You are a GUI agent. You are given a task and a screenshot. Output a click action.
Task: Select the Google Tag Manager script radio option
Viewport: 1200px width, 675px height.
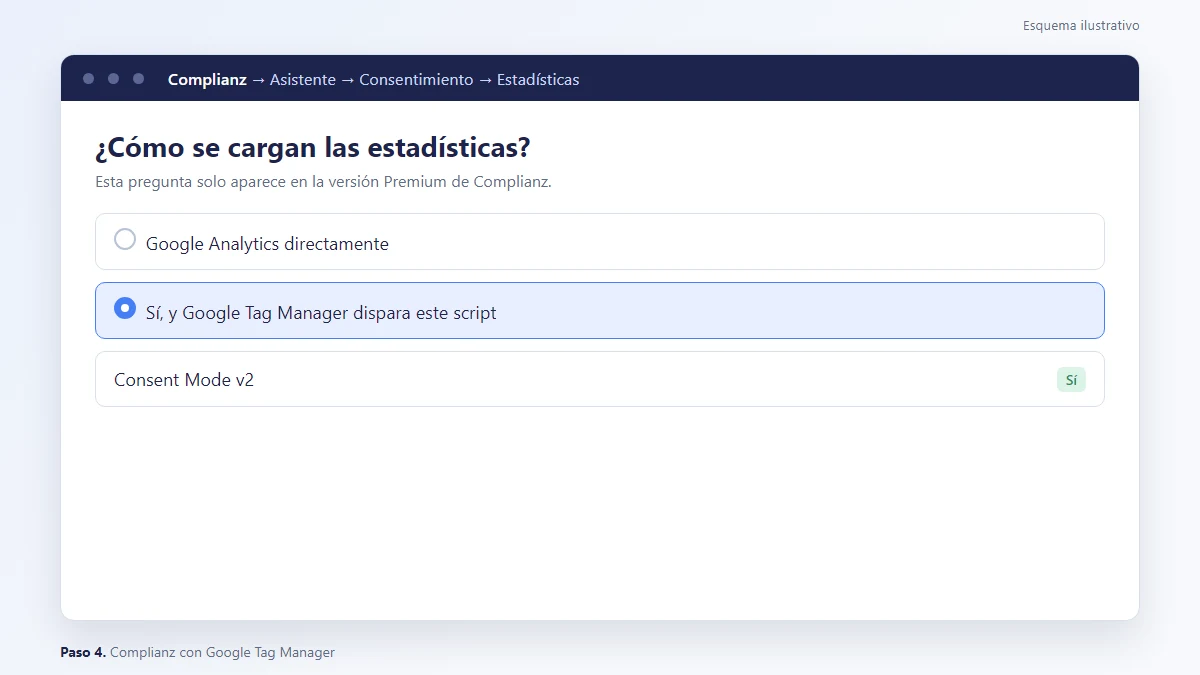125,308
